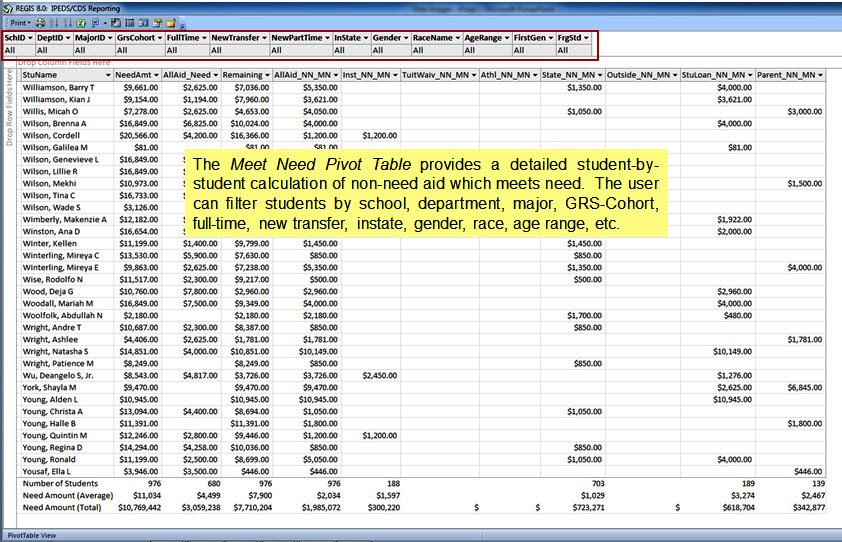This screenshot has width=842, height=542.
Task: Select the student name Wilson, Cordell
Action: (x=51, y=135)
